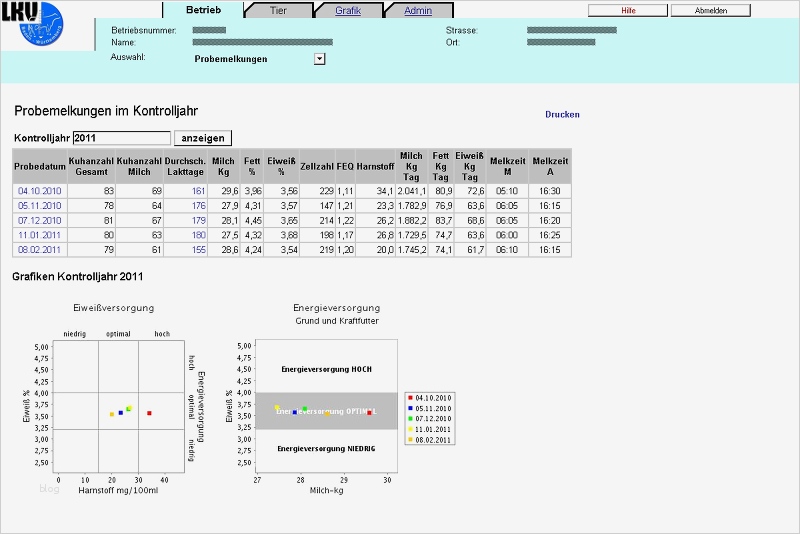Click the Grafiken Kontrolljahr 2011 heading
The width and height of the screenshot is (800, 534).
tap(78, 277)
